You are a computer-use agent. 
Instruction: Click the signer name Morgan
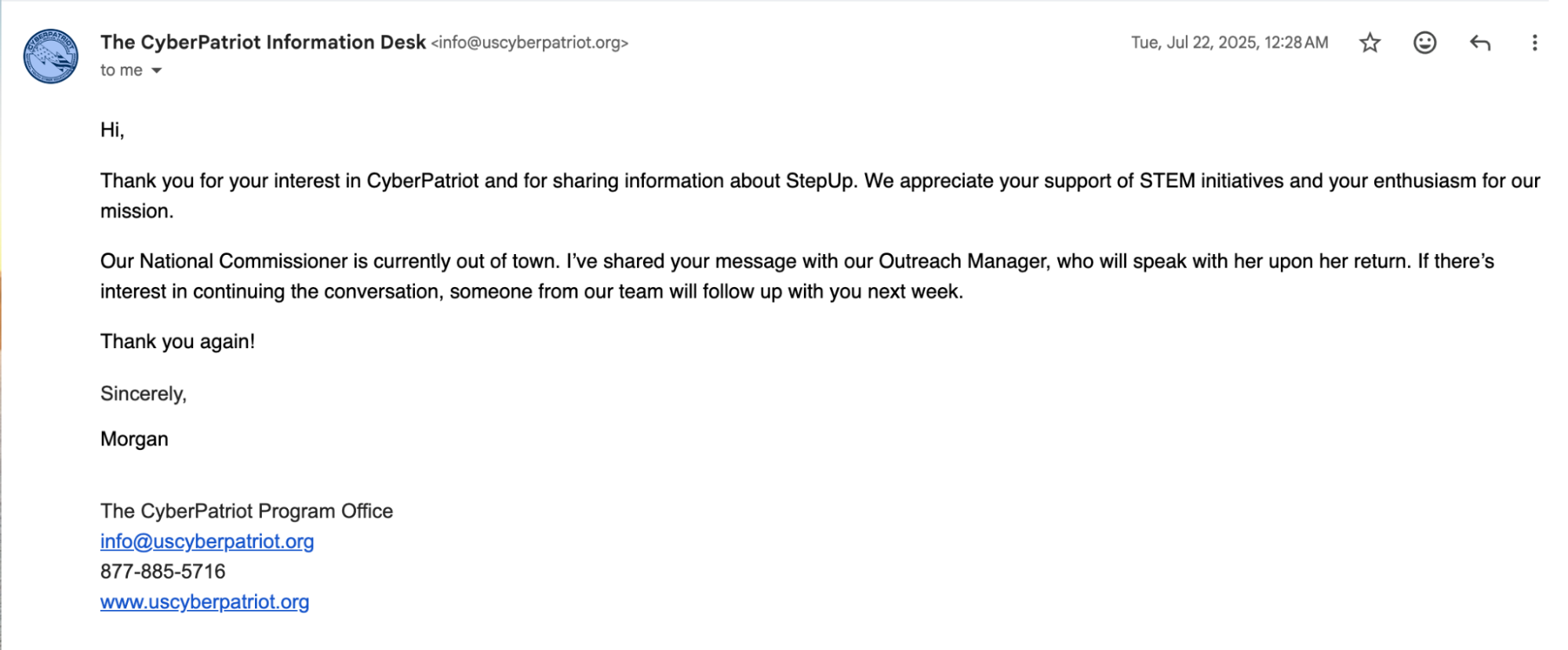point(134,439)
